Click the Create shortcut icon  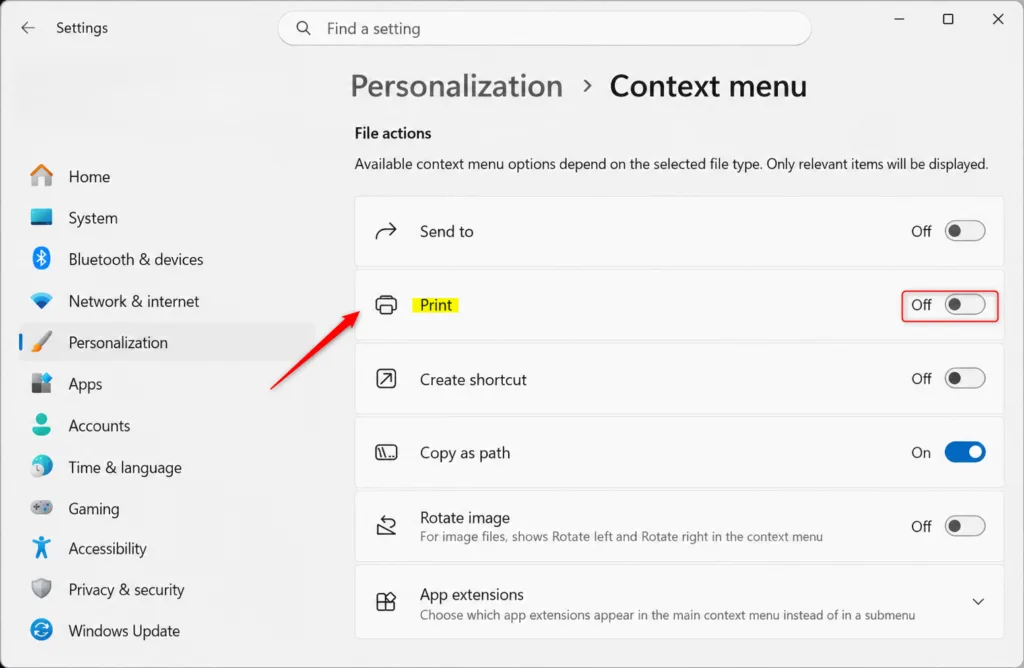386,379
